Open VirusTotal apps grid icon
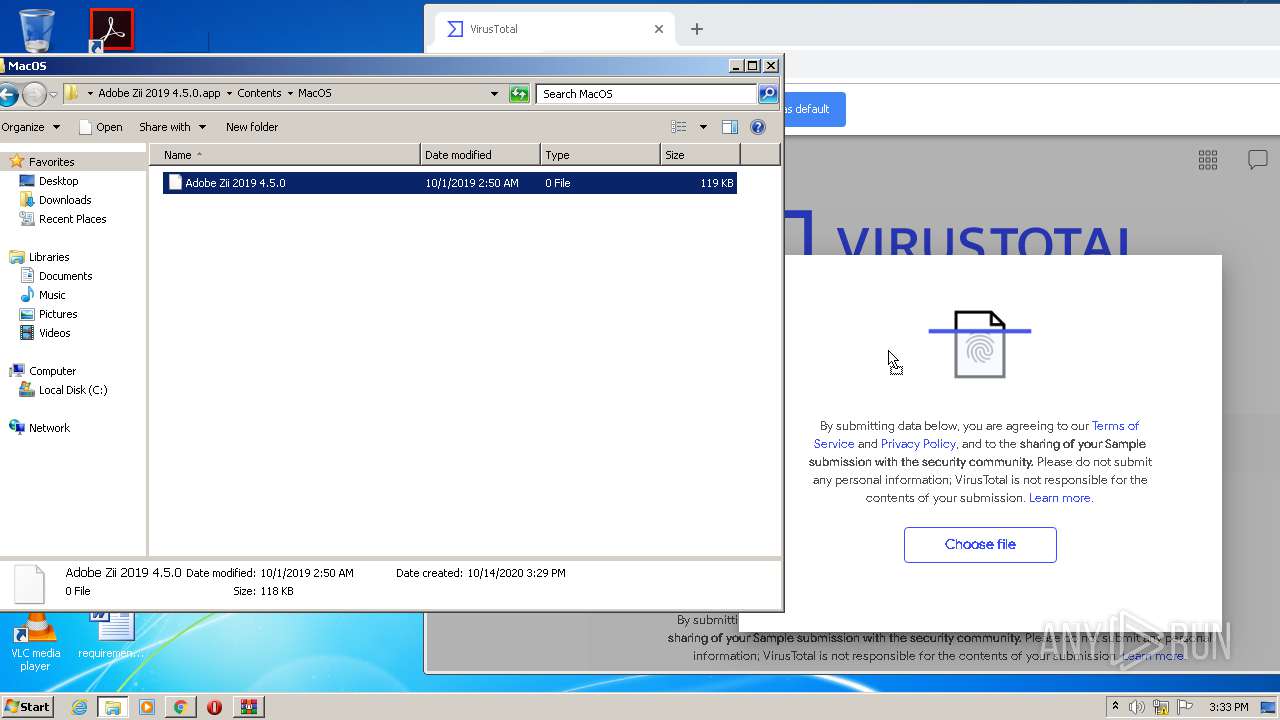This screenshot has width=1280, height=720. pyautogui.click(x=1208, y=160)
